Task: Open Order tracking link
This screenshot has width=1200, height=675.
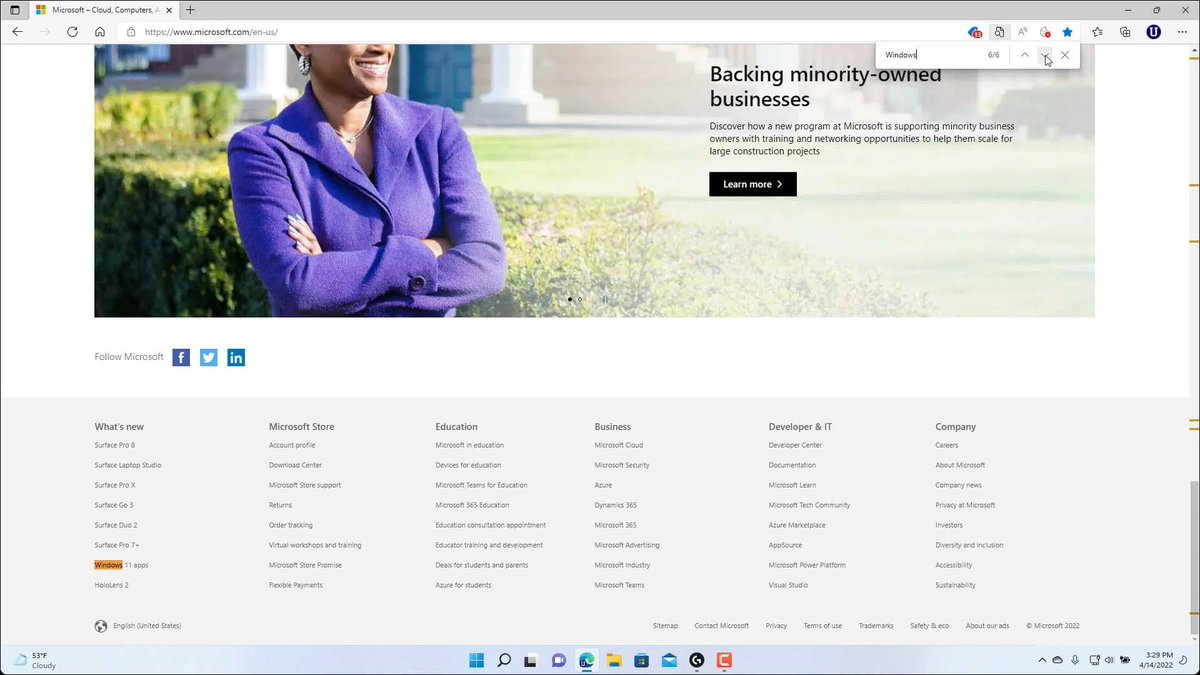Action: pyautogui.click(x=291, y=525)
